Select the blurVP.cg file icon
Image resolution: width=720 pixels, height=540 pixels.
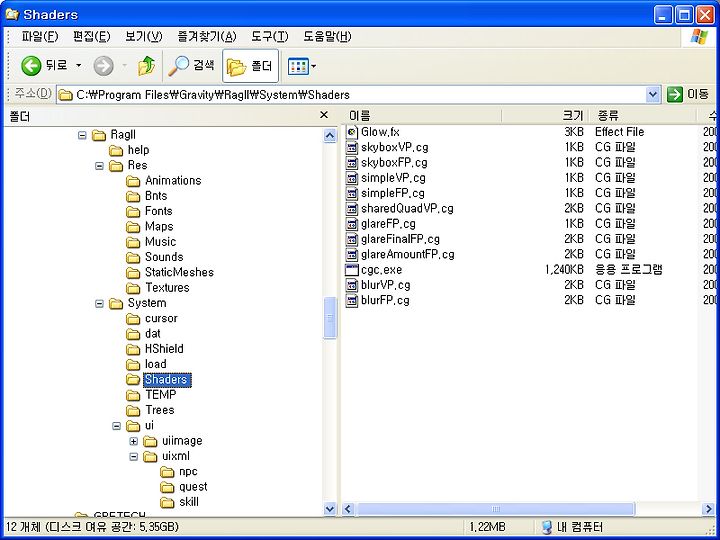click(x=352, y=285)
